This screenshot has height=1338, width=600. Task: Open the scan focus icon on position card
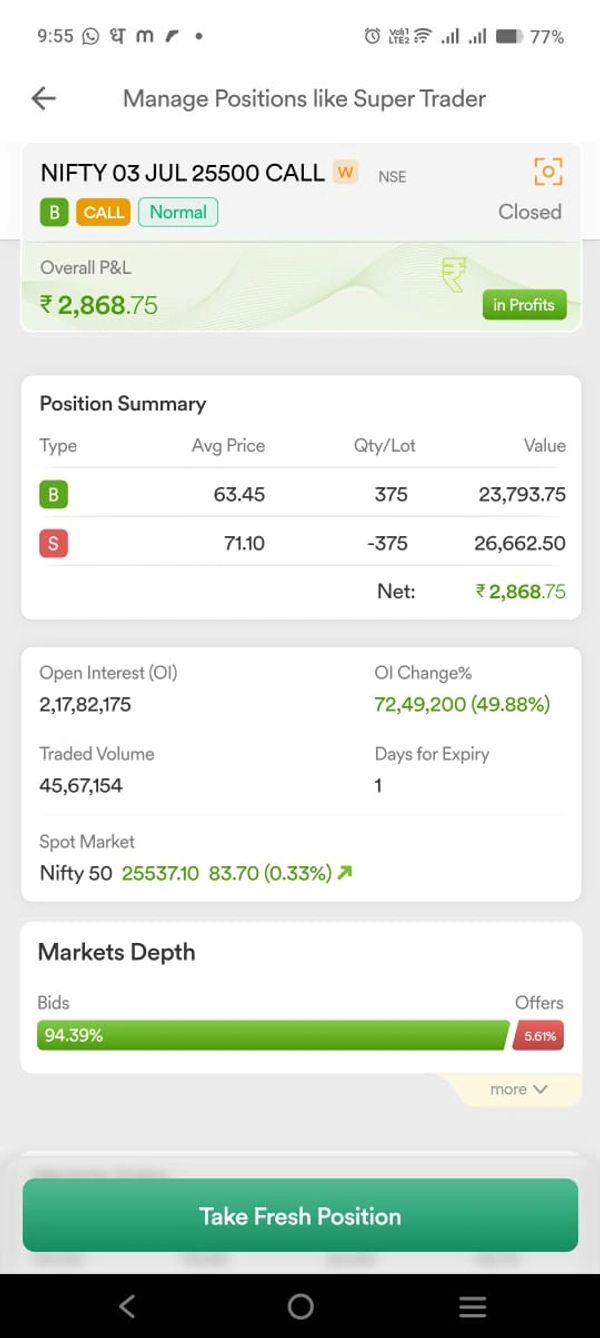[x=548, y=171]
